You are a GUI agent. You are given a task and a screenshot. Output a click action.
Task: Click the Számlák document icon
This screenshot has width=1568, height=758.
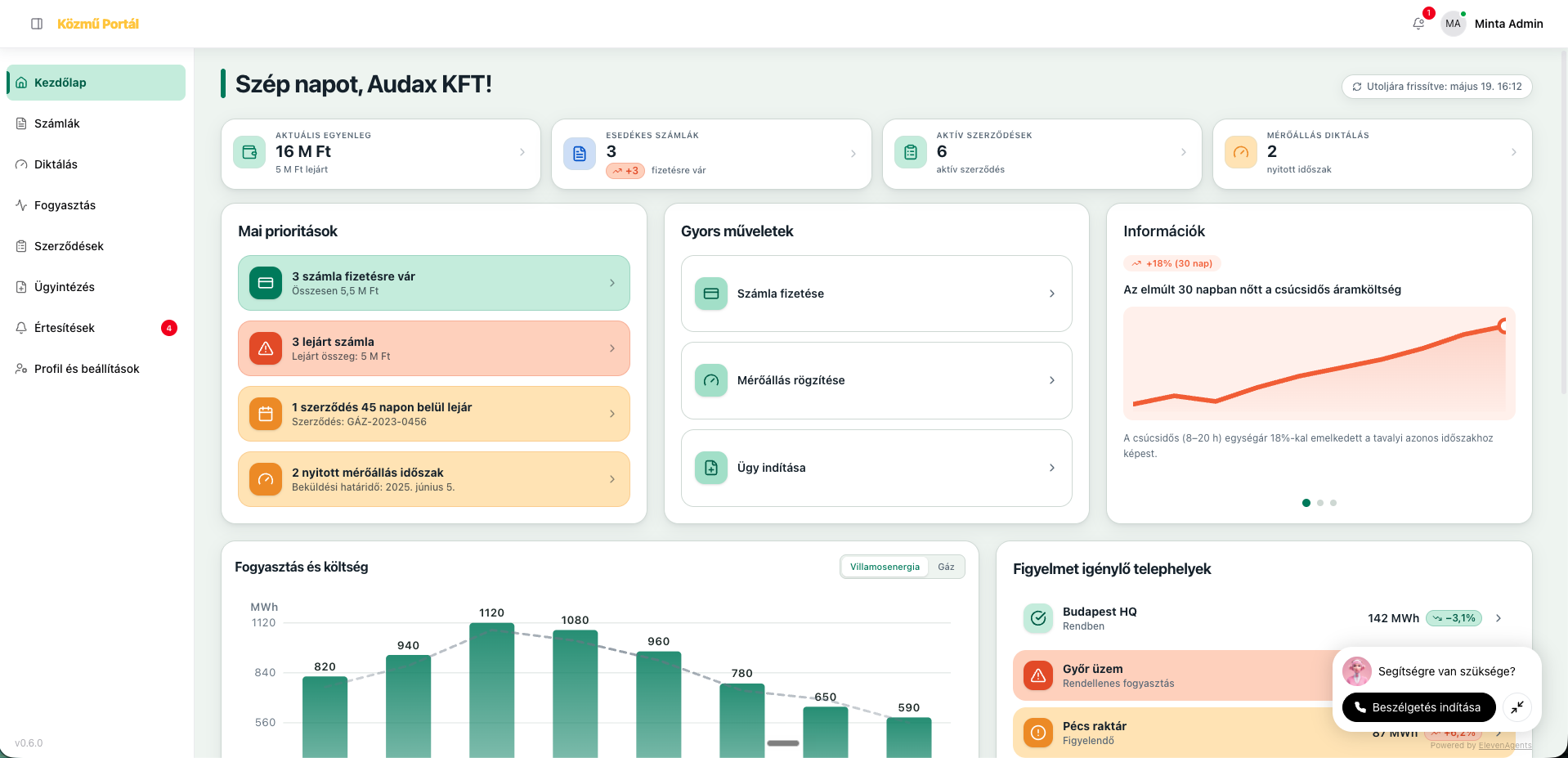click(x=21, y=123)
